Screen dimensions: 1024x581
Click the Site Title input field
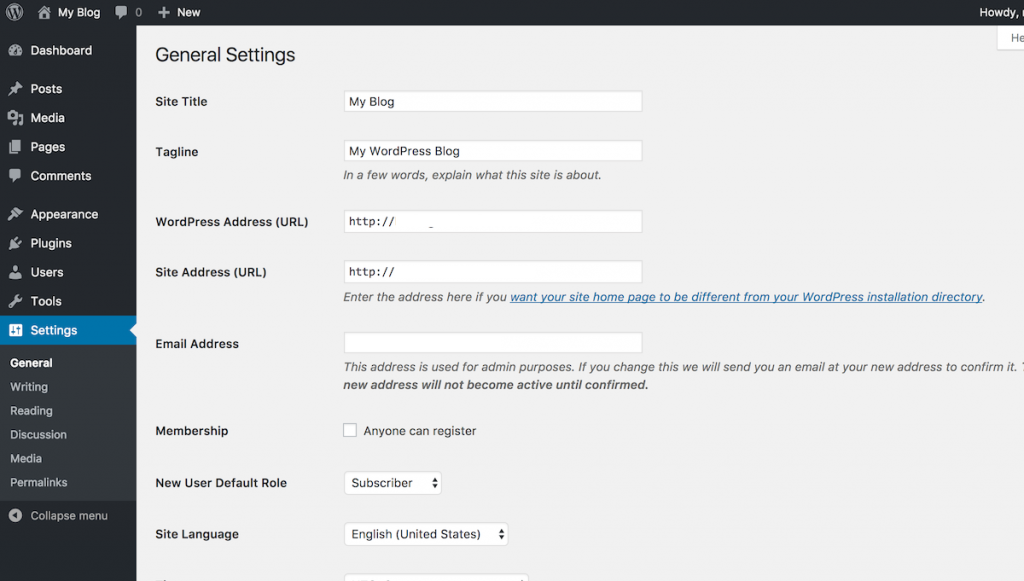(x=493, y=101)
